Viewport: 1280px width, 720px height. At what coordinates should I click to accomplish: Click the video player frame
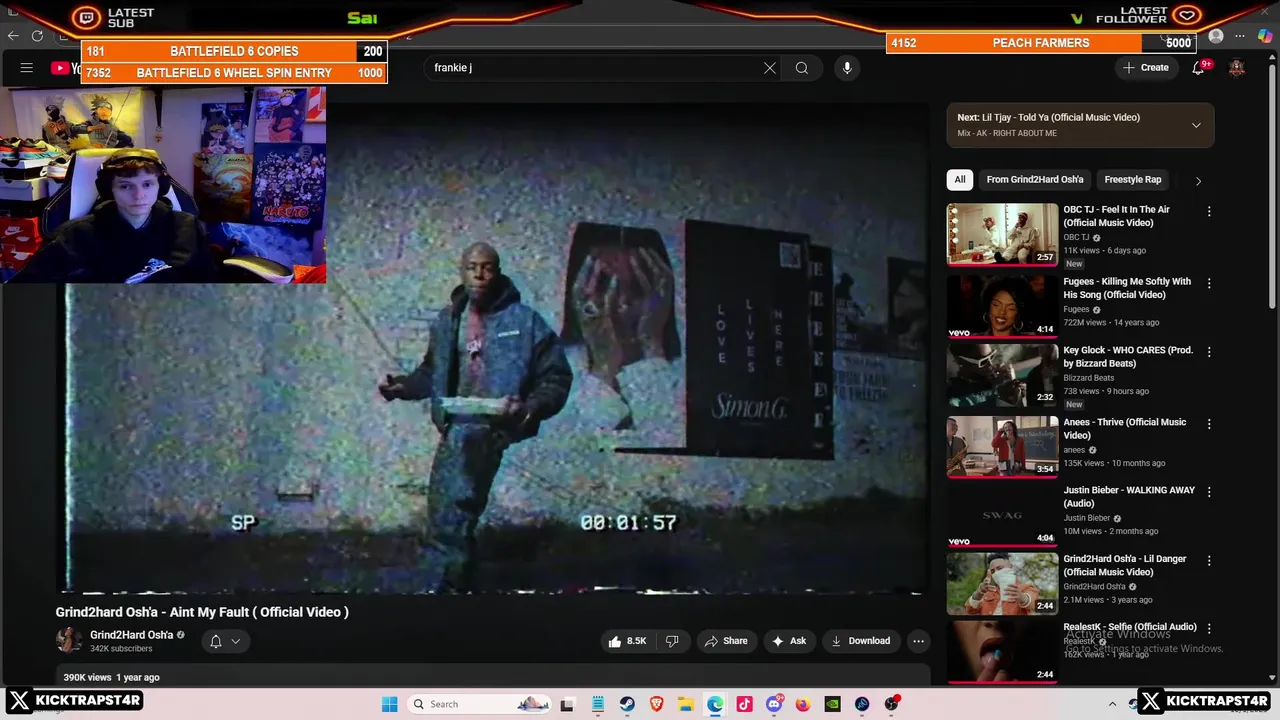click(x=493, y=350)
